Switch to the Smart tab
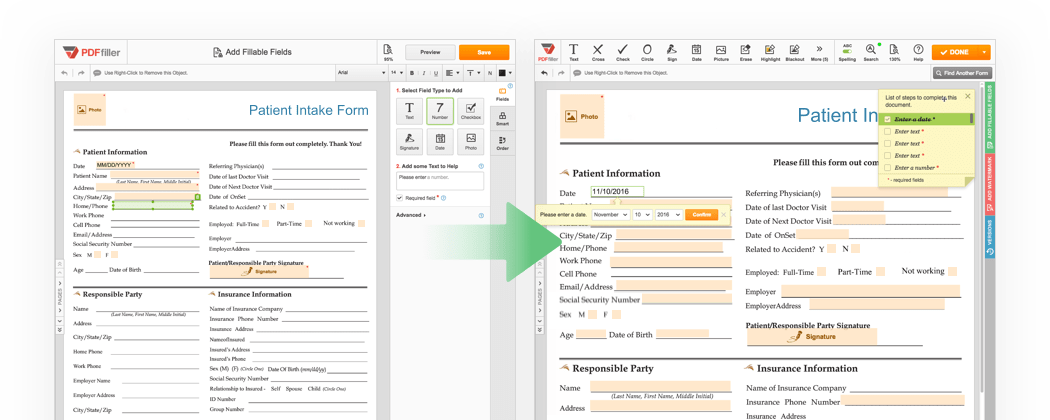This screenshot has width=1050, height=420. pyautogui.click(x=502, y=119)
